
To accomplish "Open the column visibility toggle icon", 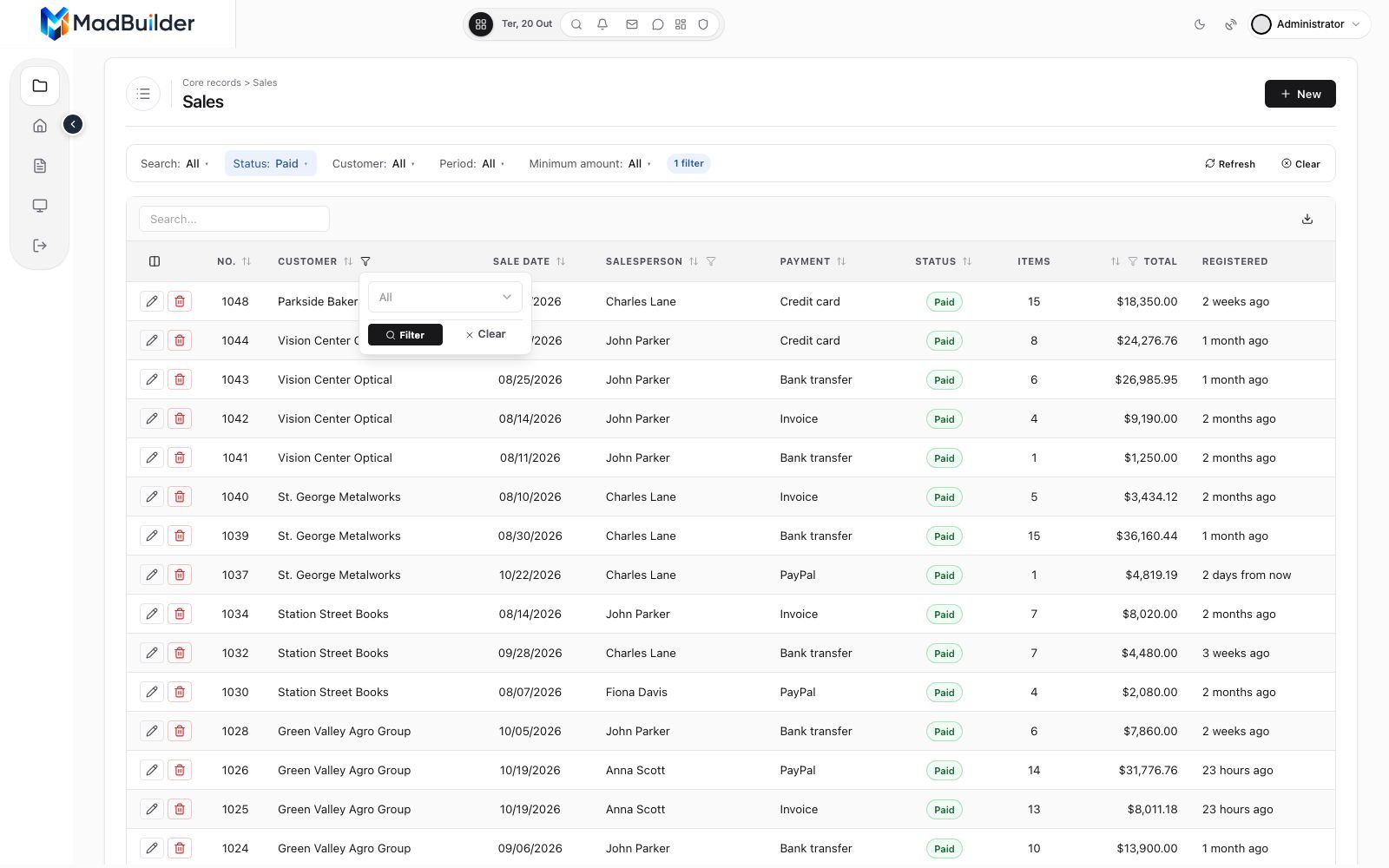I will tap(155, 261).
